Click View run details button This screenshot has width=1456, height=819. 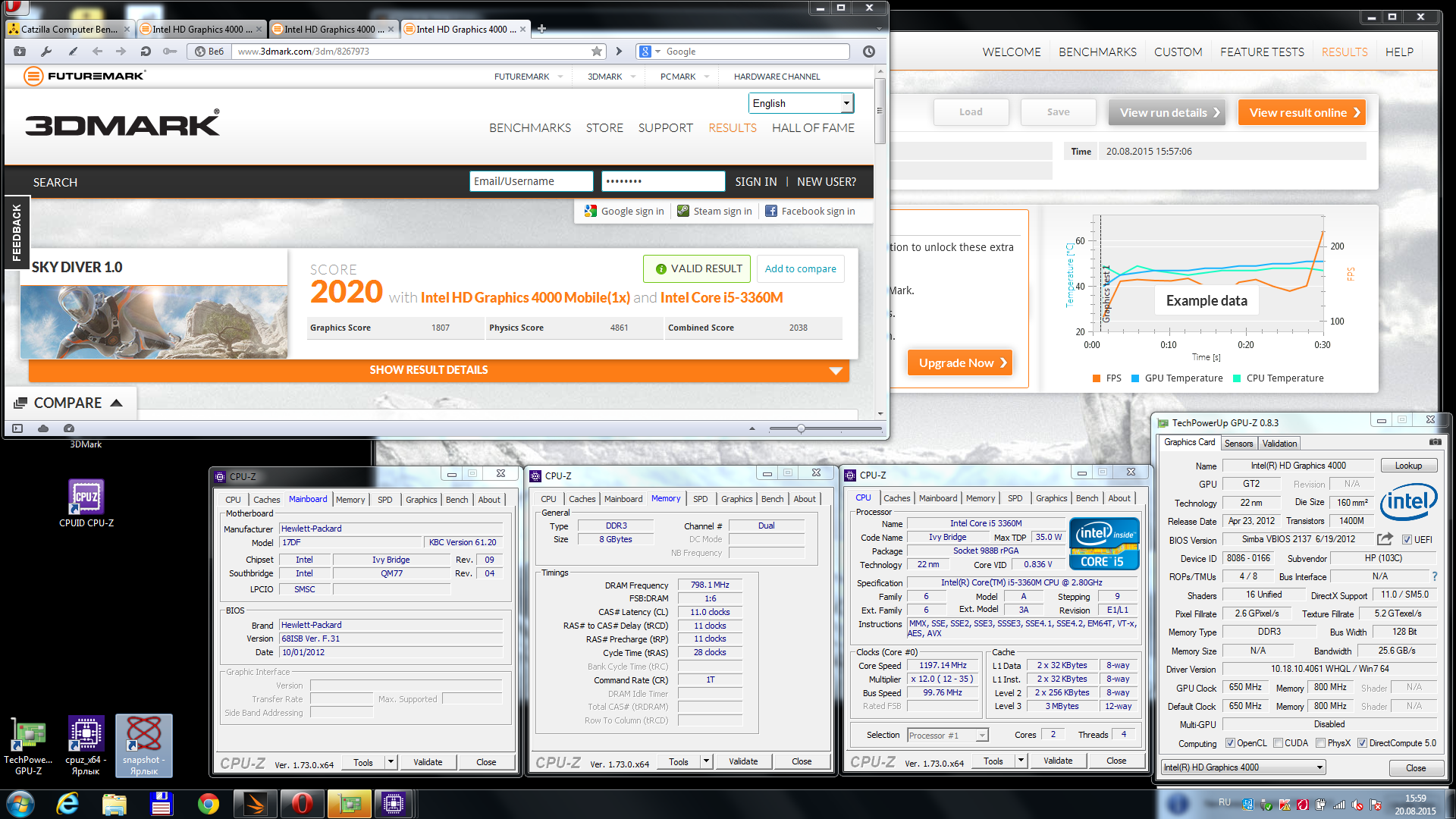click(1167, 112)
